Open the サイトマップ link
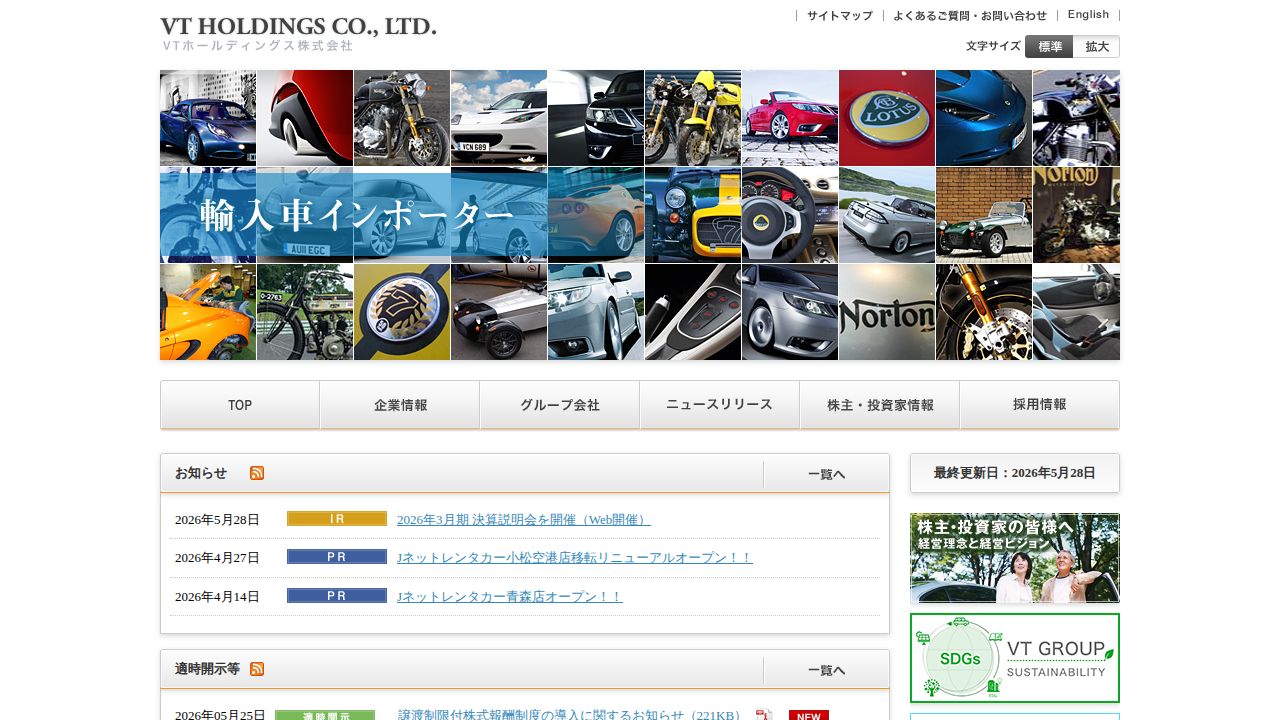Viewport: 1280px width, 720px height. coord(840,15)
